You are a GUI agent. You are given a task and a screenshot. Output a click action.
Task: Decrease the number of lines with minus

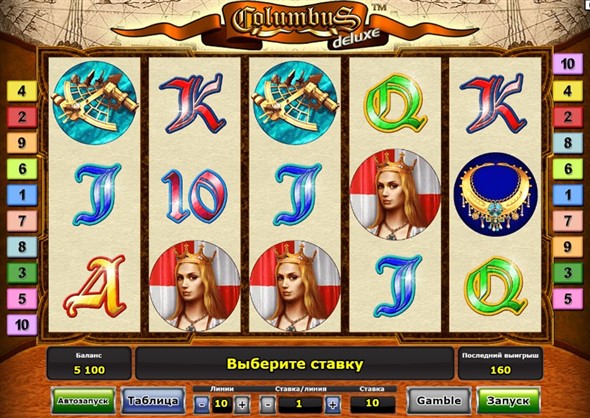202,404
